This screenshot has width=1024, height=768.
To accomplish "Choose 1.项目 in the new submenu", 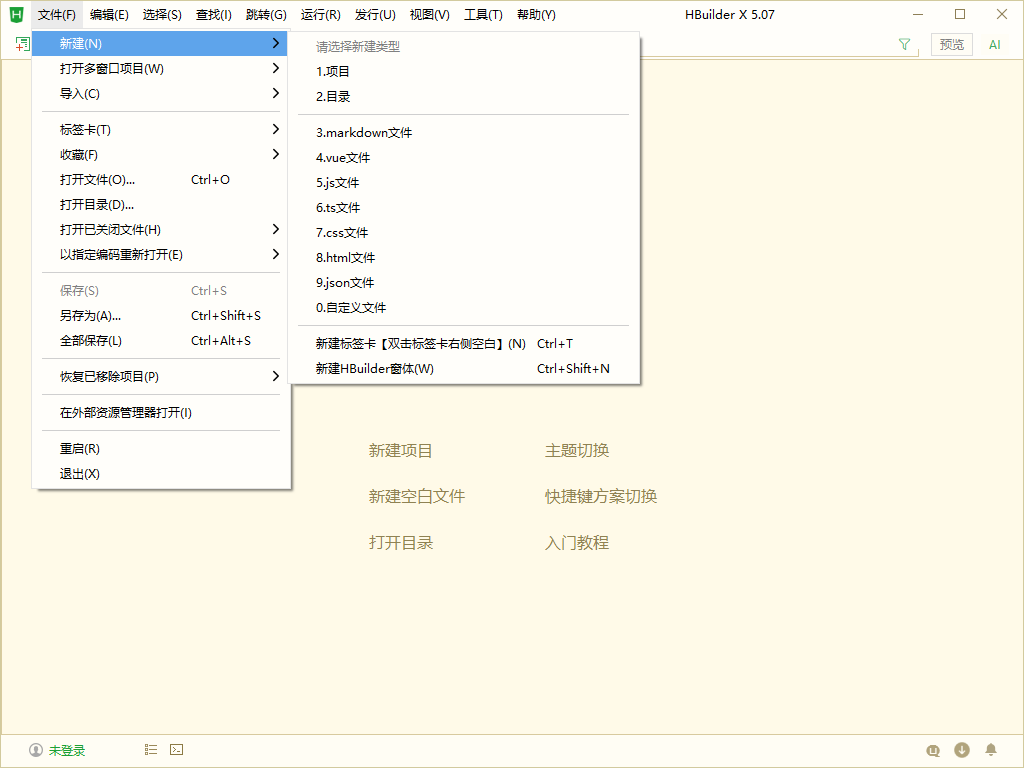I will click(464, 71).
